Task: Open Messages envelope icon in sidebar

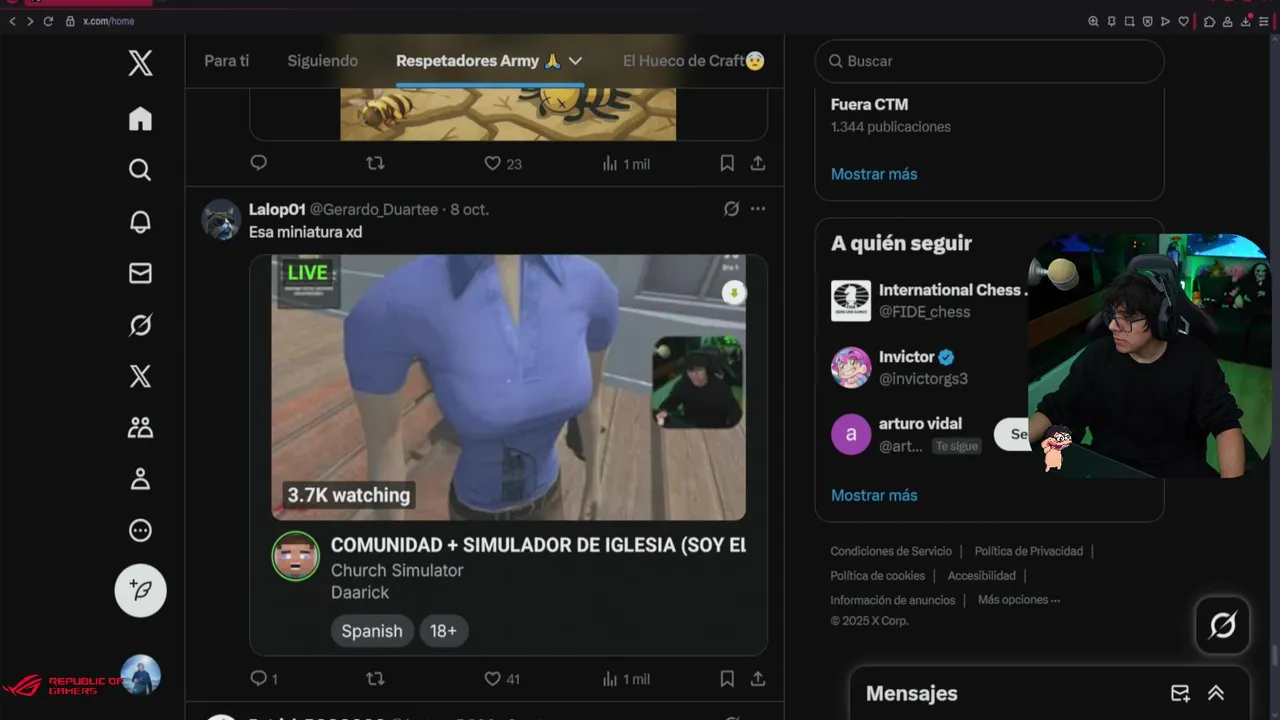Action: pos(140,273)
